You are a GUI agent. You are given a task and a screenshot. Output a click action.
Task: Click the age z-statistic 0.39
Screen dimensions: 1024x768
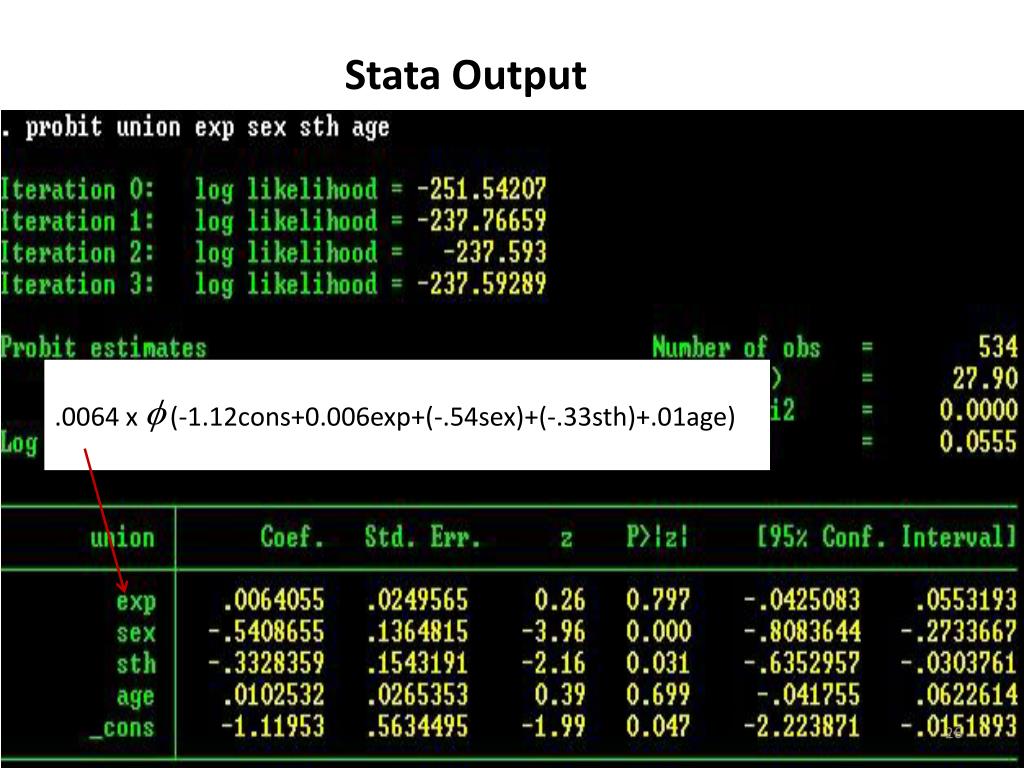560,695
